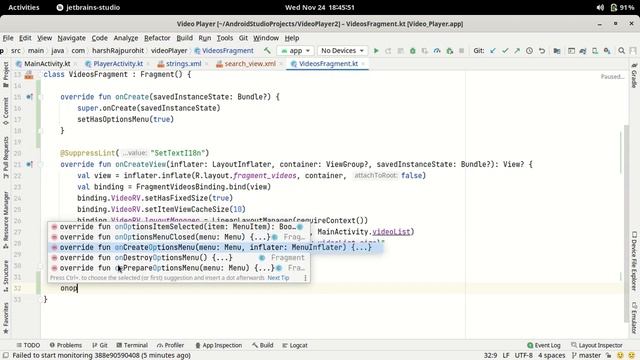Open the Resource Manager sidebar panel

click(x=6, y=220)
